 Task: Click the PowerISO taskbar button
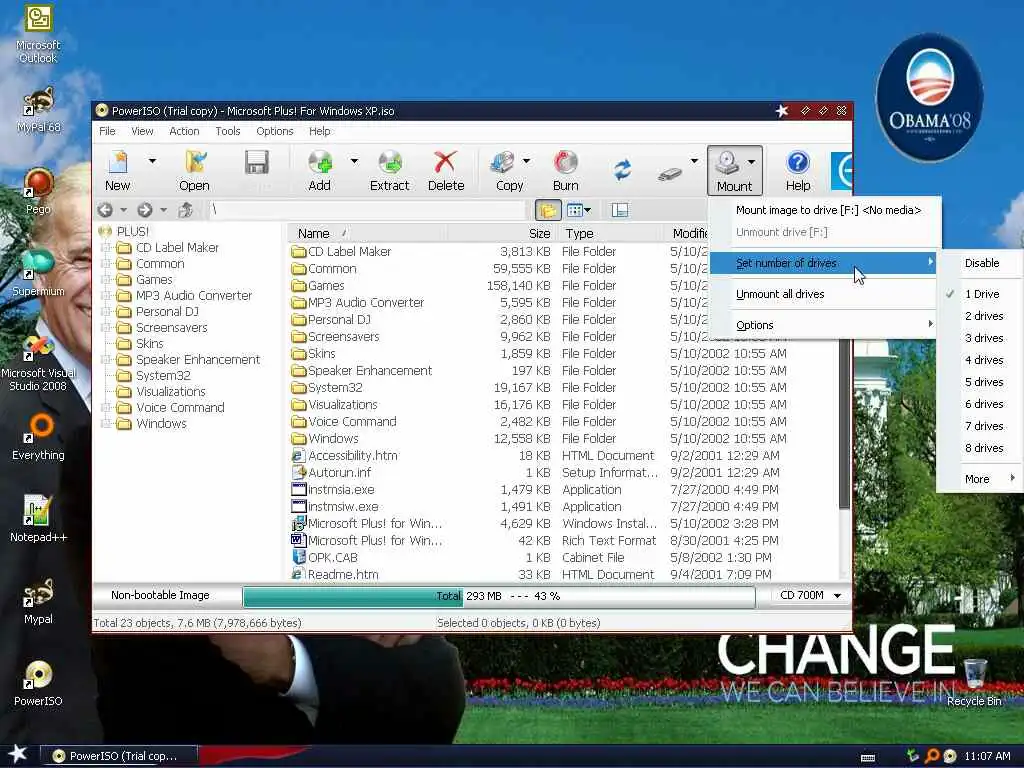(119, 756)
